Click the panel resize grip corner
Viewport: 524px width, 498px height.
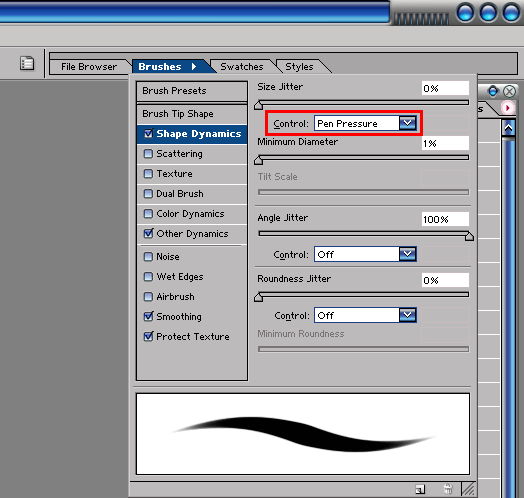(469, 489)
